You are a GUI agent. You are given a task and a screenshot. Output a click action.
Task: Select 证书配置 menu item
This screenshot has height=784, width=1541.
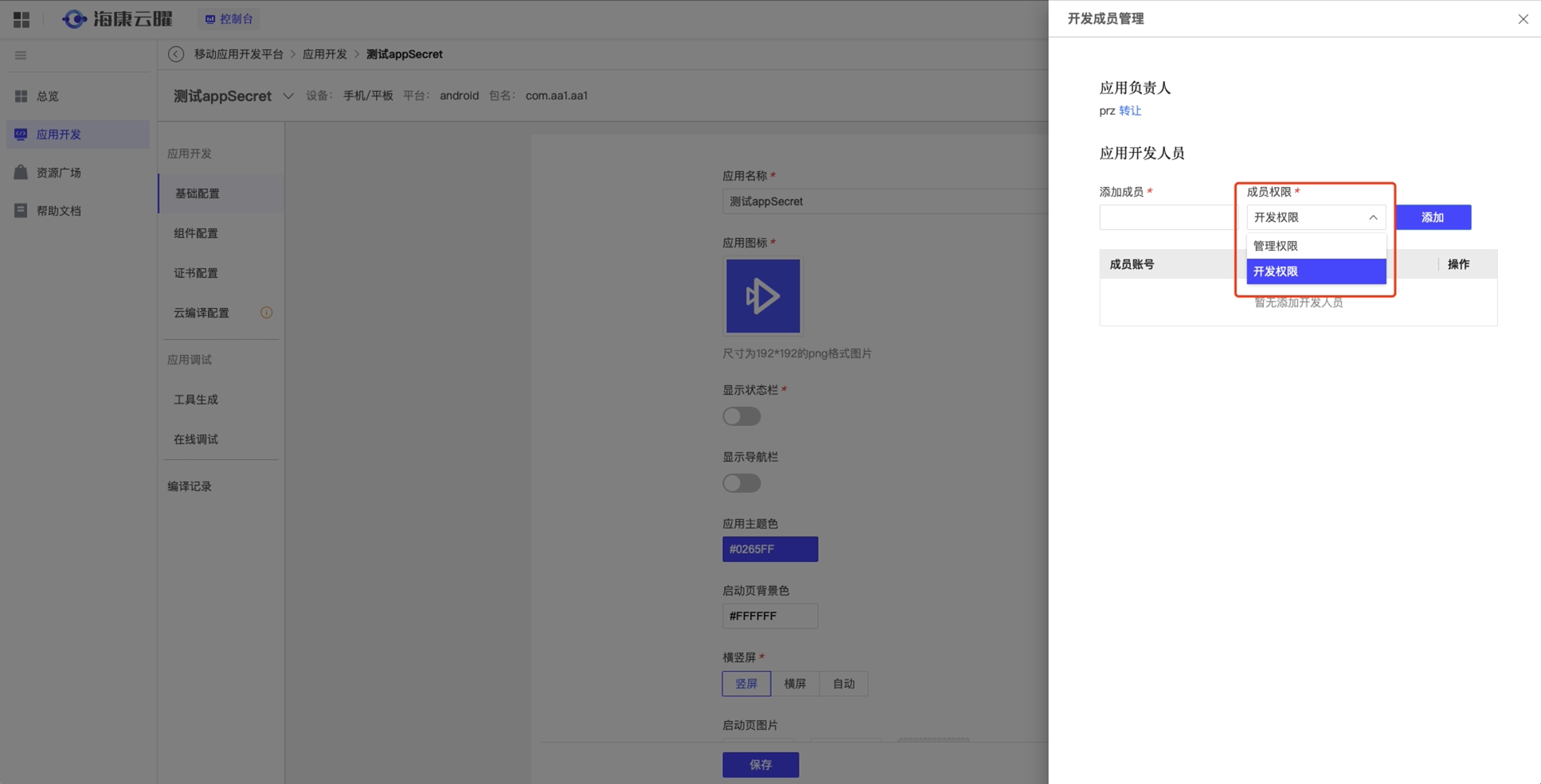(221, 273)
